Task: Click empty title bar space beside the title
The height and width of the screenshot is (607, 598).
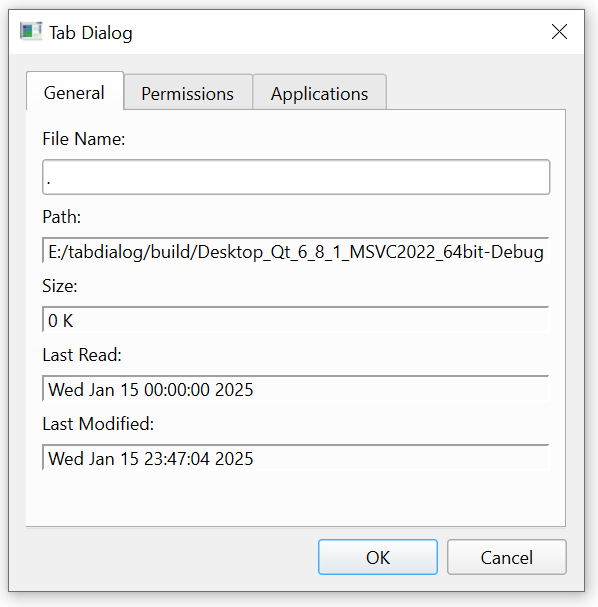Action: click(x=337, y=33)
